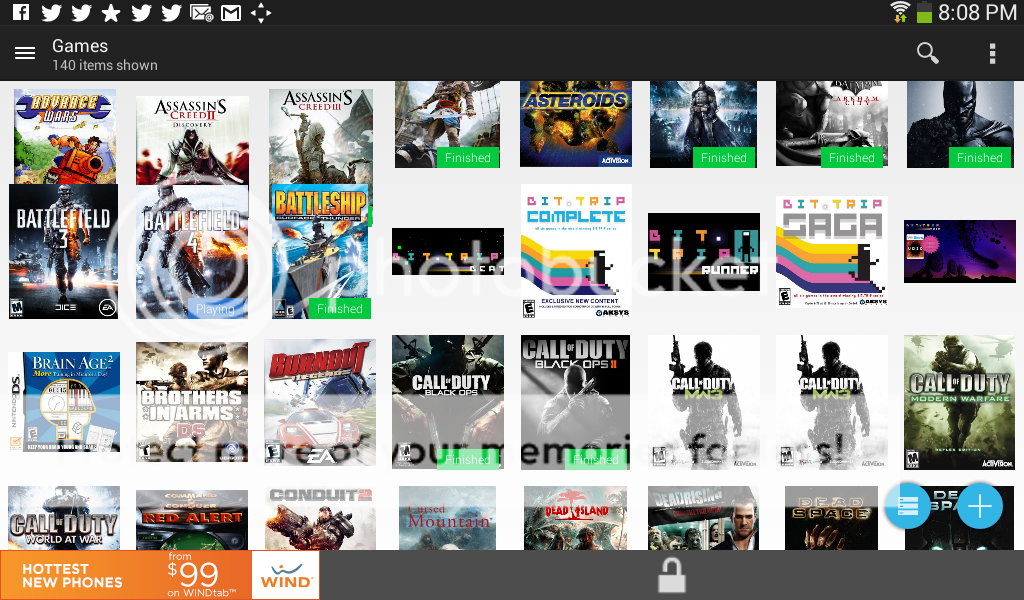Open Call of Duty World at War cover

[x=64, y=518]
